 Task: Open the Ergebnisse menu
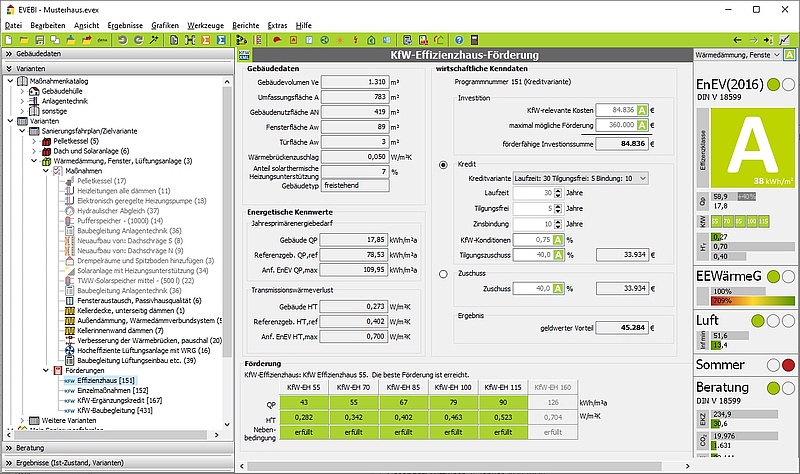pos(125,26)
